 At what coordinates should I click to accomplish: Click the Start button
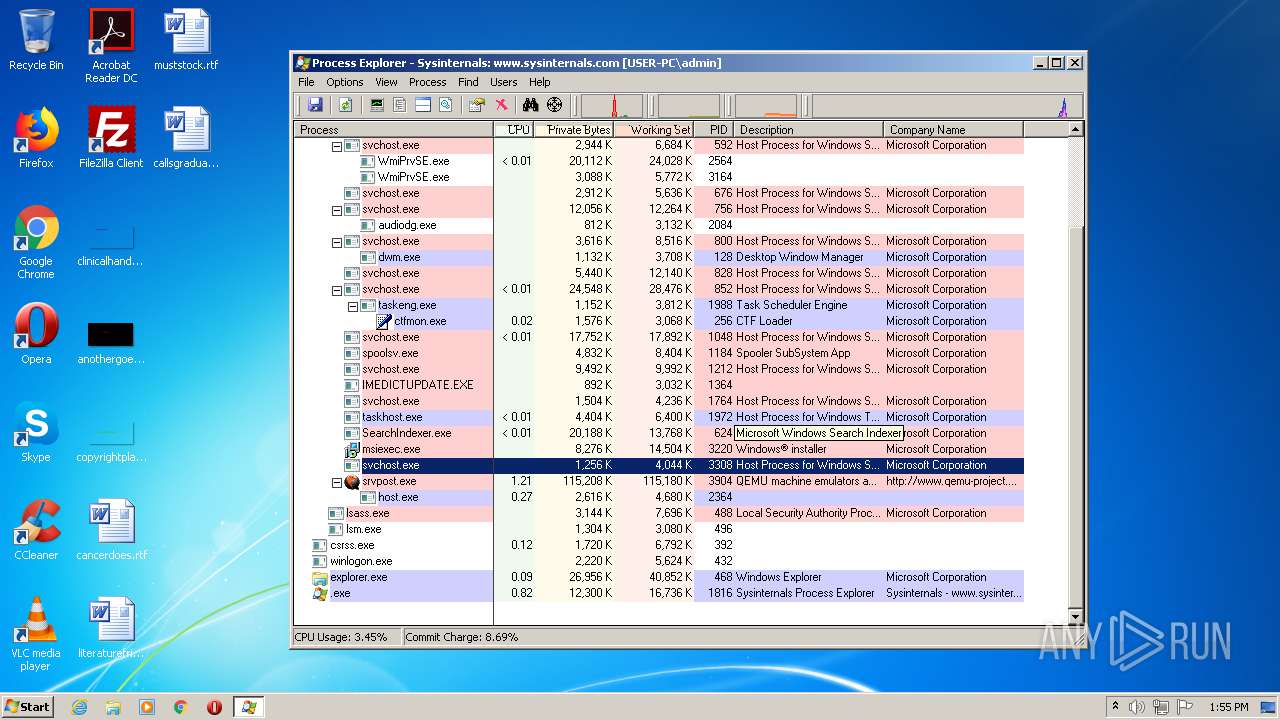click(x=28, y=707)
